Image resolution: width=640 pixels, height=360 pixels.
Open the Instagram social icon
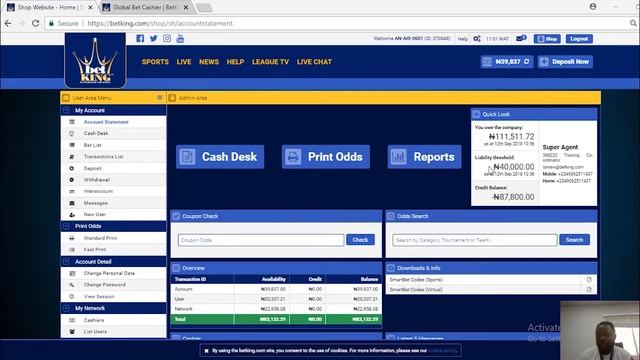[x=167, y=38]
